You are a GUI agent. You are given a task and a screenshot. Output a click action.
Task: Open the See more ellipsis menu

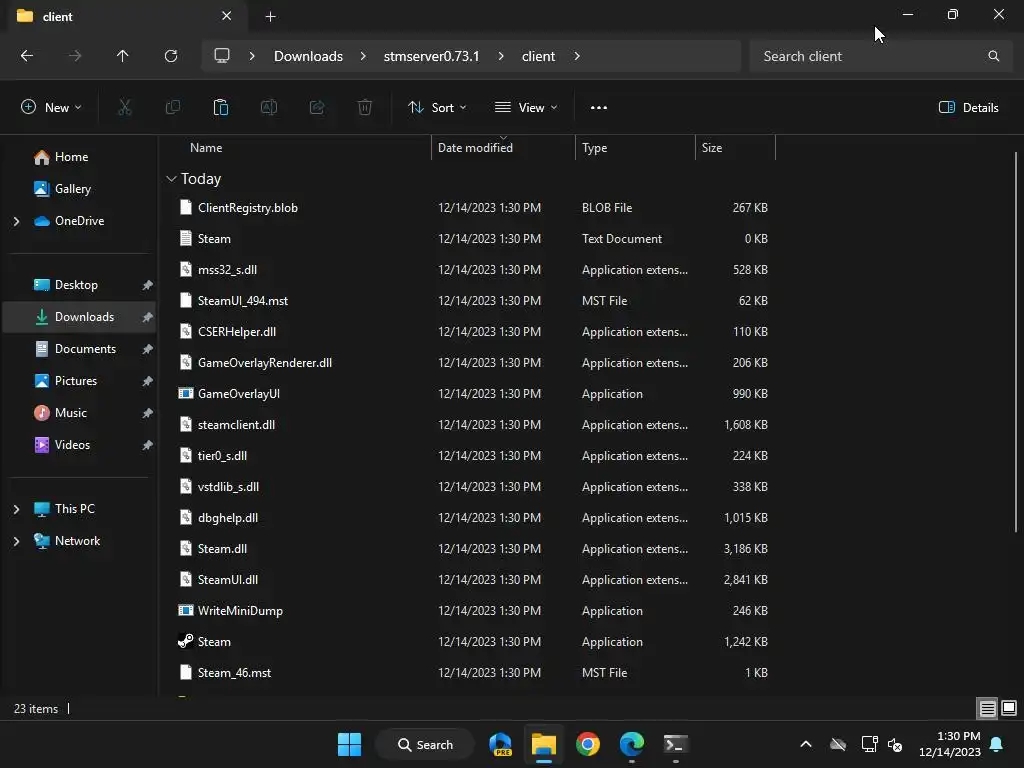tap(599, 107)
